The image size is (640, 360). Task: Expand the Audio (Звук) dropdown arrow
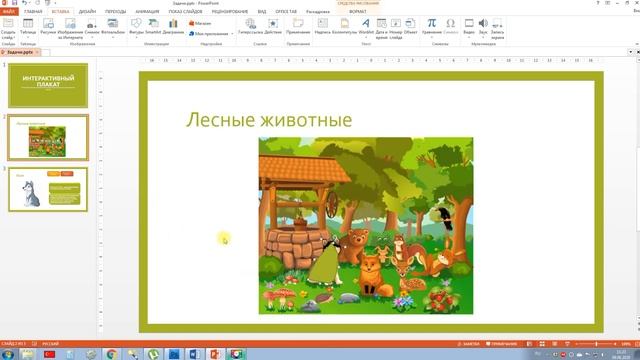pos(483,38)
